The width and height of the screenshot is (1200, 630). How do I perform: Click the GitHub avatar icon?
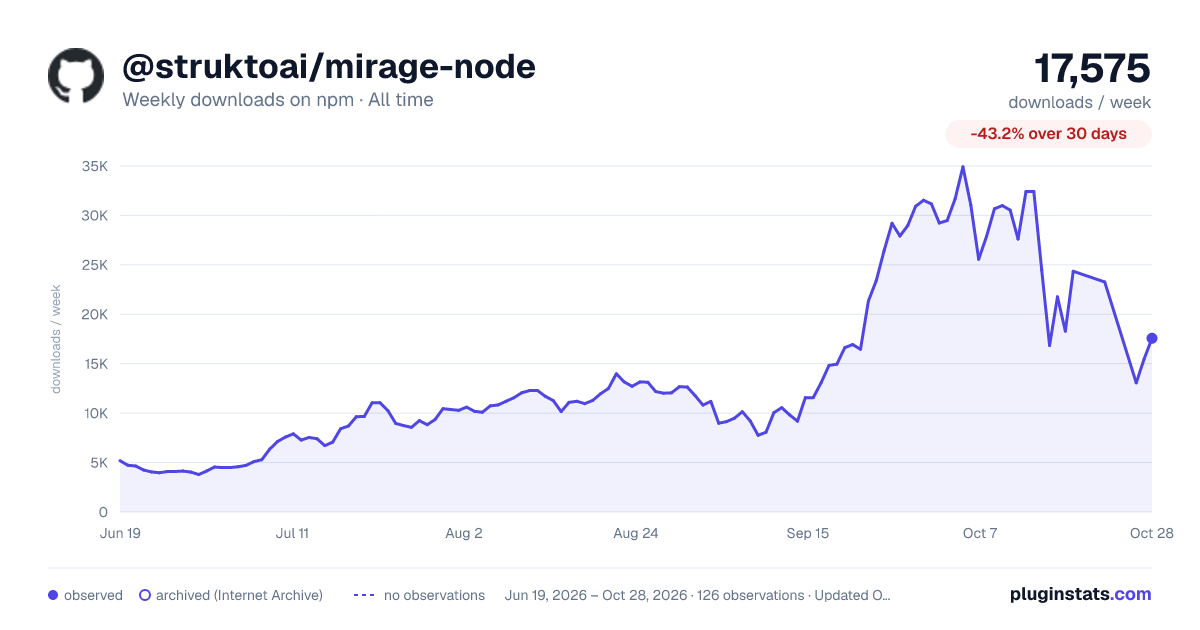(76, 76)
